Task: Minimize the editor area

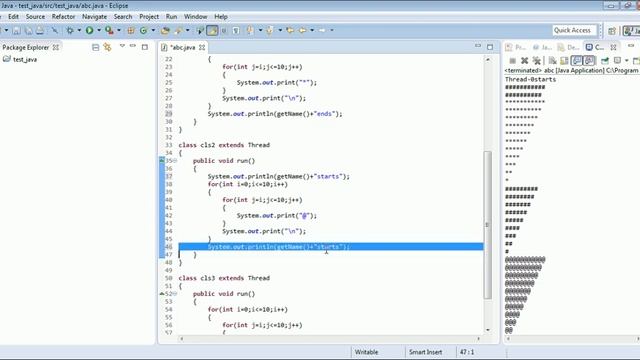Action: (x=478, y=46)
